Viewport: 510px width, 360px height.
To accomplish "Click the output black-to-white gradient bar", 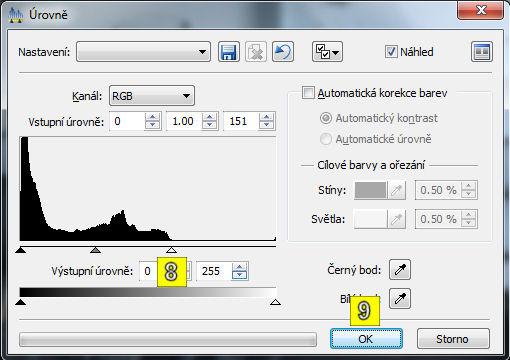I will [x=148, y=292].
